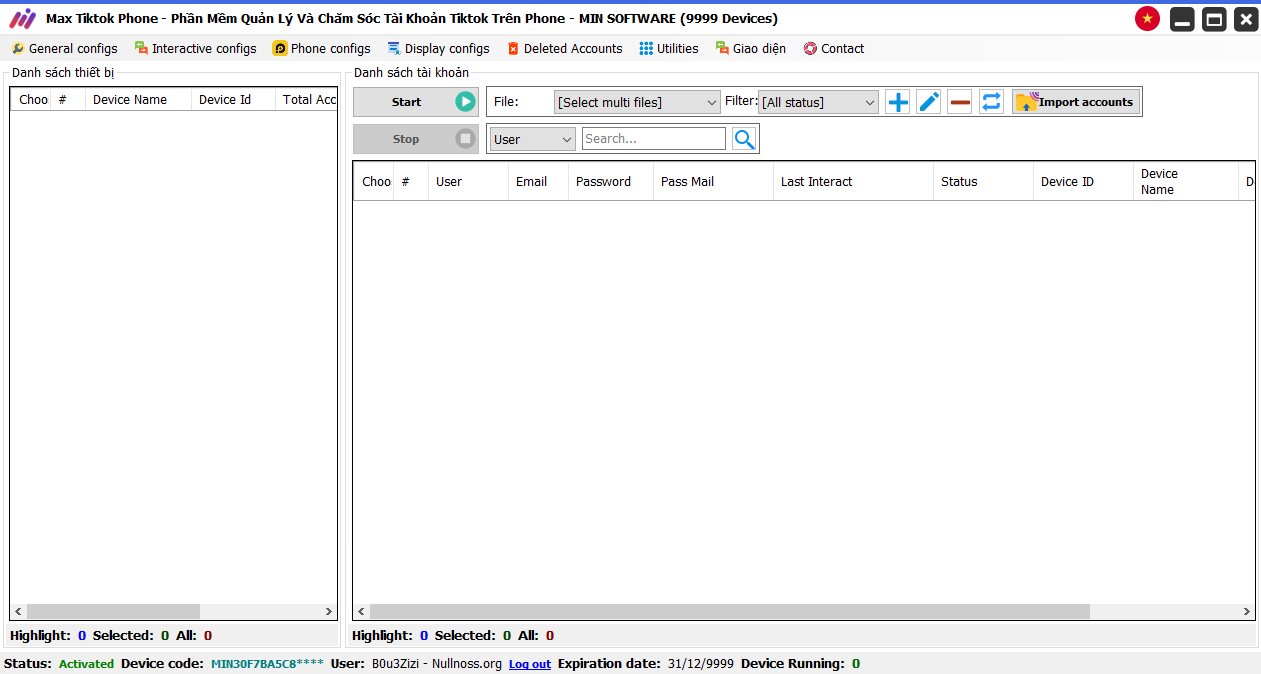Click account list horizontal scrollbar thumb
Viewport: 1261px width, 674px height.
pyautogui.click(x=729, y=611)
